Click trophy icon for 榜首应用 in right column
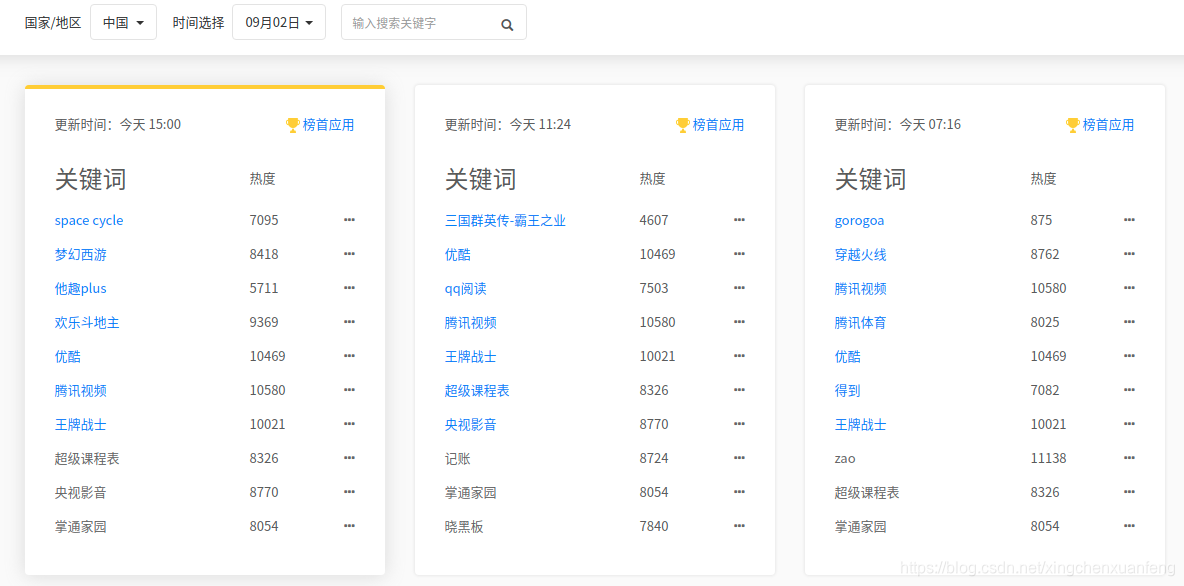The height and width of the screenshot is (586, 1184). [x=1070, y=124]
